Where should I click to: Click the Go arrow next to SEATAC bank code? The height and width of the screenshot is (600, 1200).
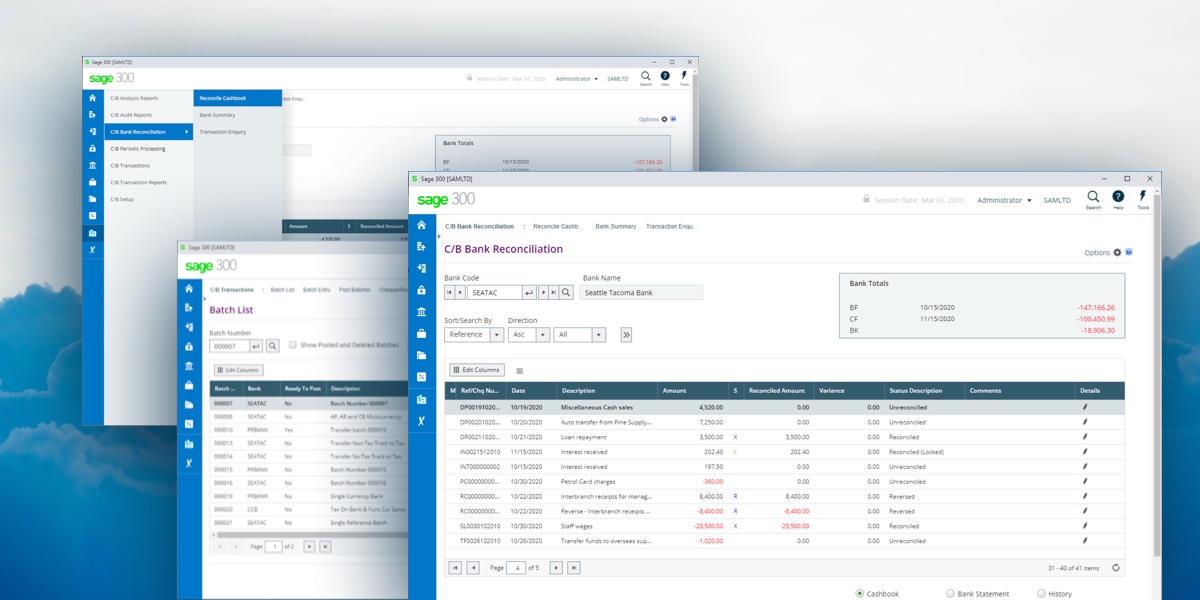(530, 293)
